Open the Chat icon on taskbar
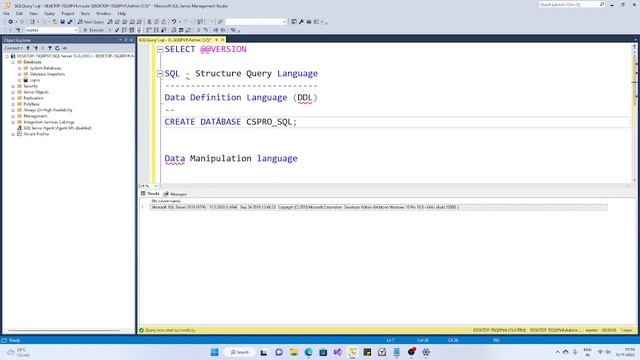The height and width of the screenshot is (360, 640). [x=279, y=352]
